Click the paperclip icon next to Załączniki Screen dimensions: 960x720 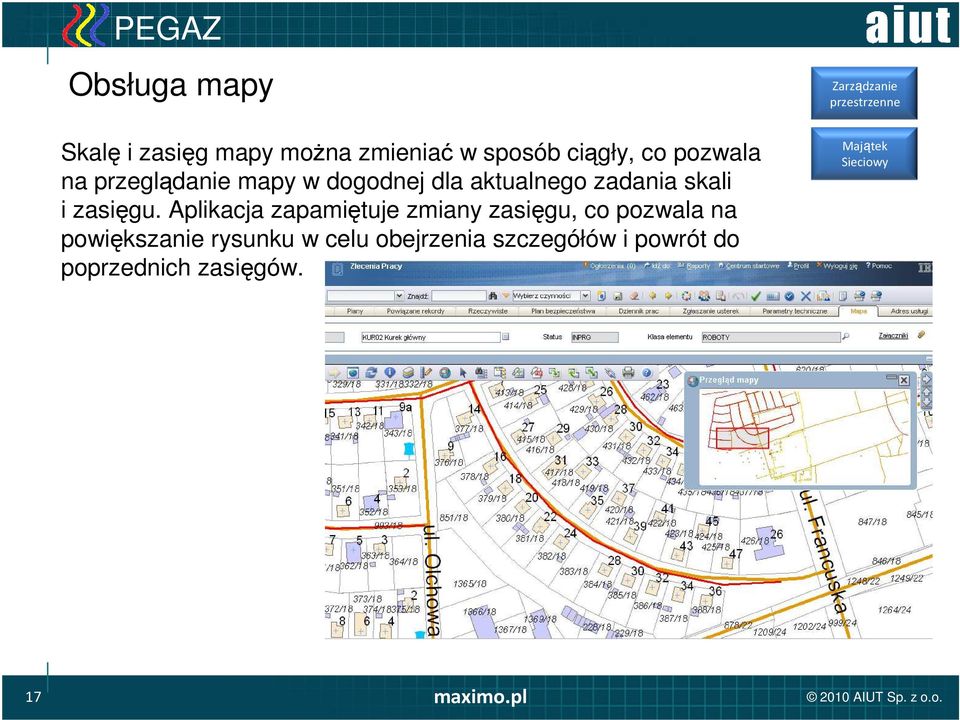pyautogui.click(x=921, y=334)
